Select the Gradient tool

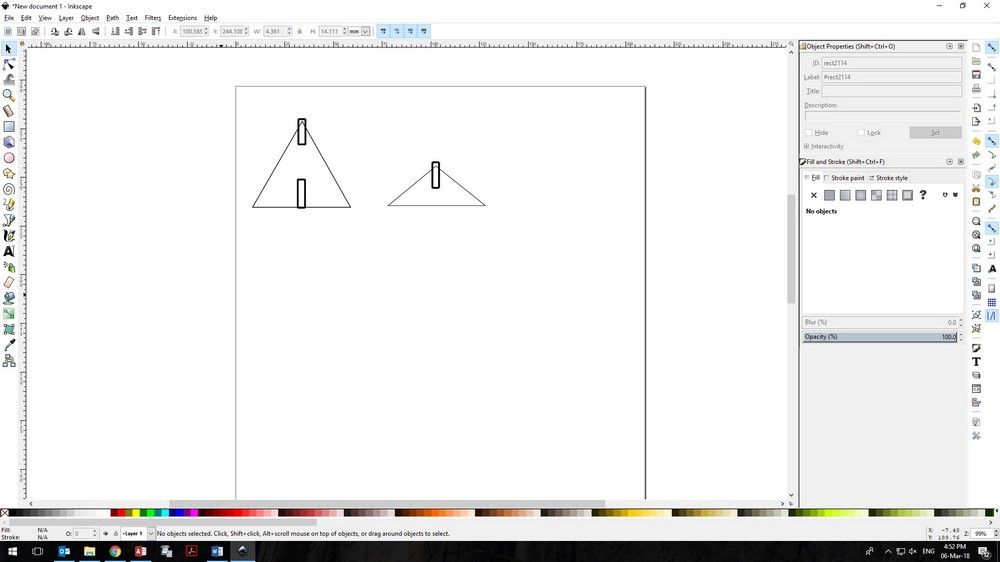[9, 314]
